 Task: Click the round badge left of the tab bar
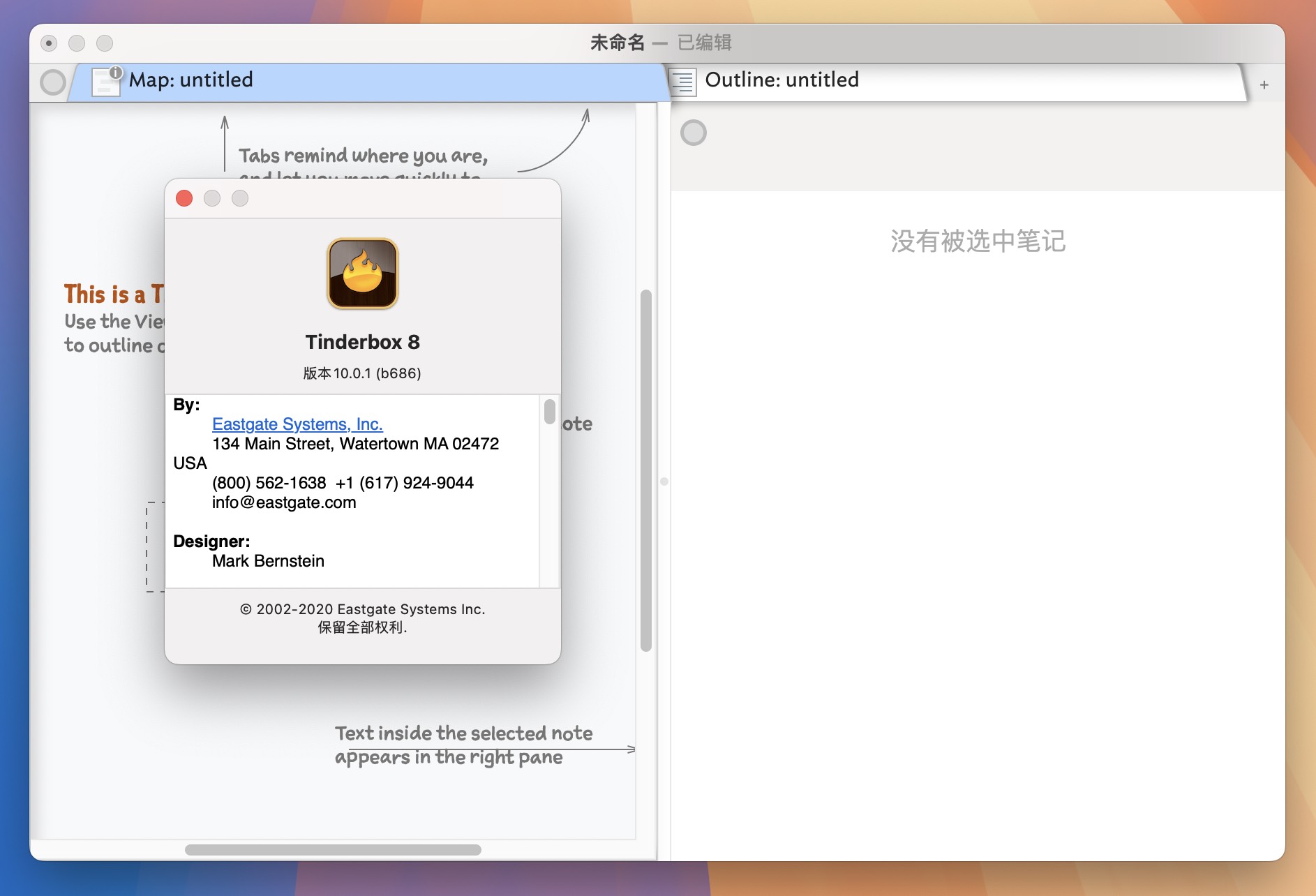point(53,82)
